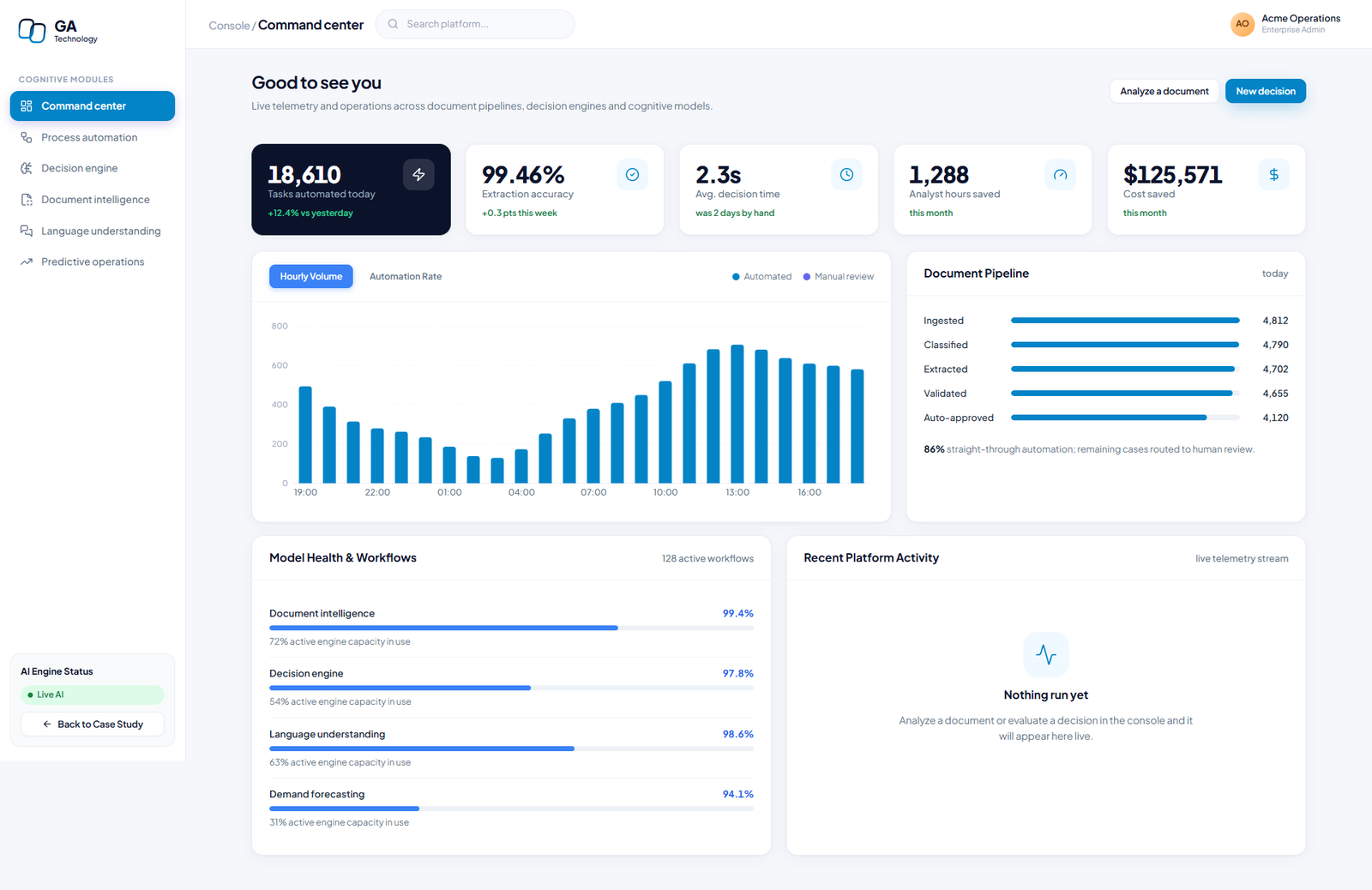Toggle the Automated legend entry

click(x=761, y=276)
